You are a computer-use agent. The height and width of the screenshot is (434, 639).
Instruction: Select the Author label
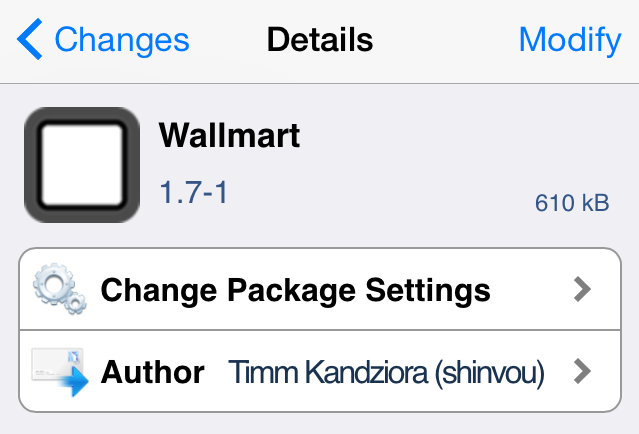[x=153, y=373]
